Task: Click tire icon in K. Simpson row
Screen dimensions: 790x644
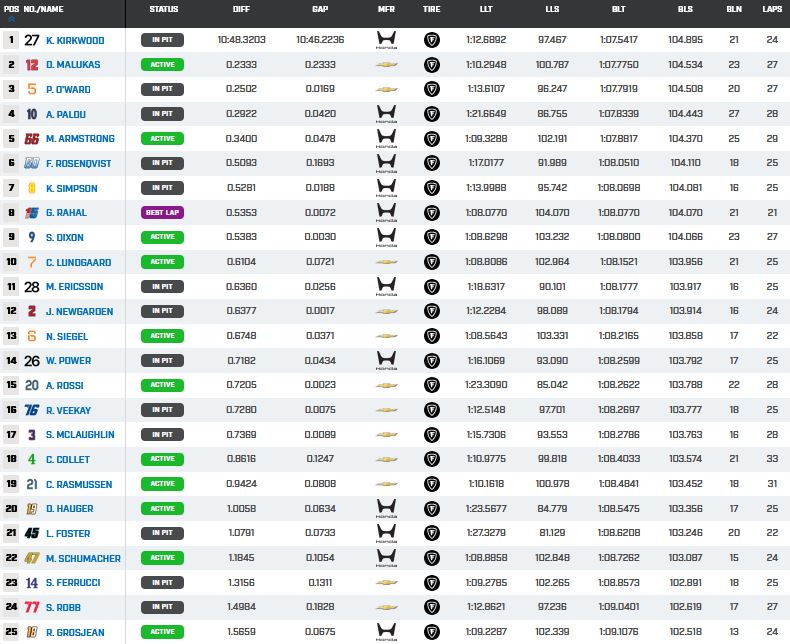Action: 432,188
